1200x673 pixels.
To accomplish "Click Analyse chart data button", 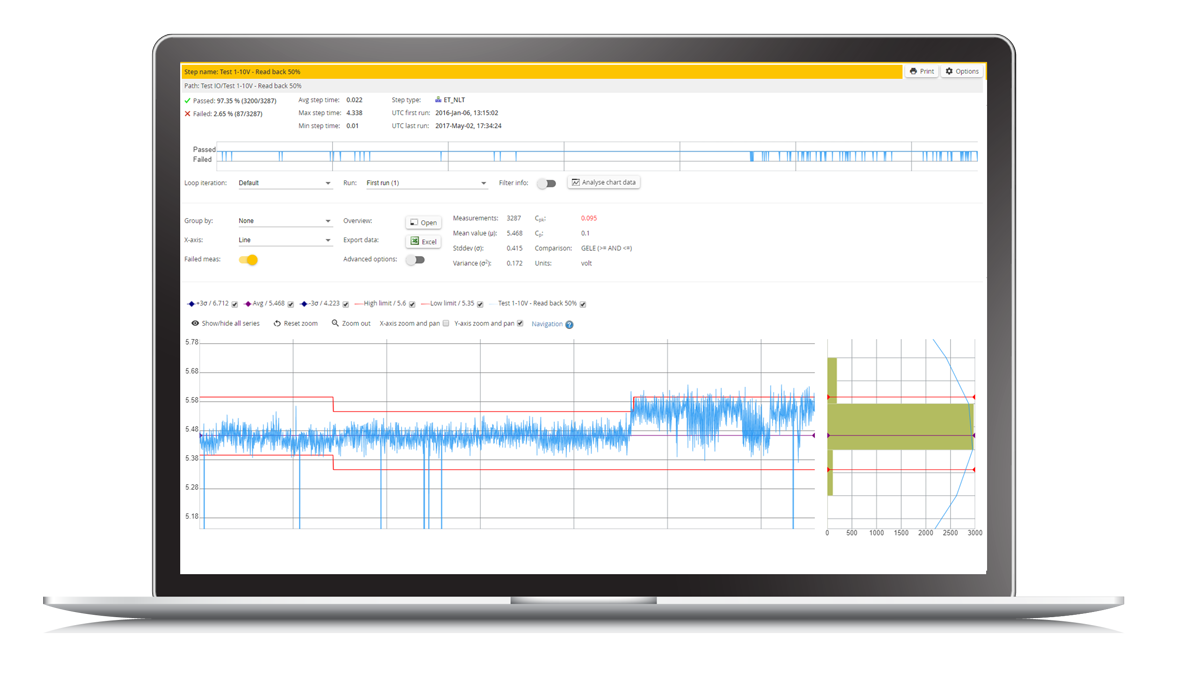I will [604, 183].
